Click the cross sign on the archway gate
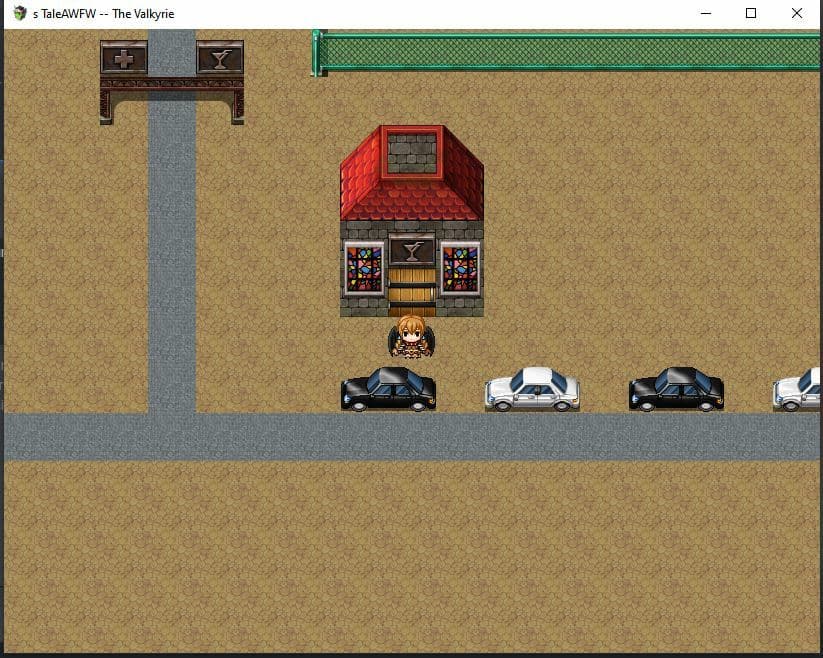The height and width of the screenshot is (658, 823). tap(124, 58)
